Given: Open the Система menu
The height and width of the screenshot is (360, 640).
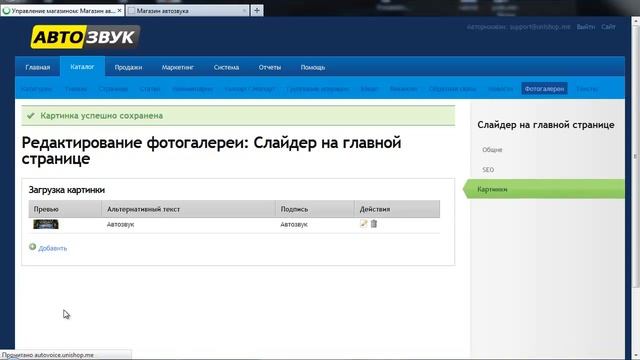Looking at the screenshot, I should pyautogui.click(x=226, y=67).
